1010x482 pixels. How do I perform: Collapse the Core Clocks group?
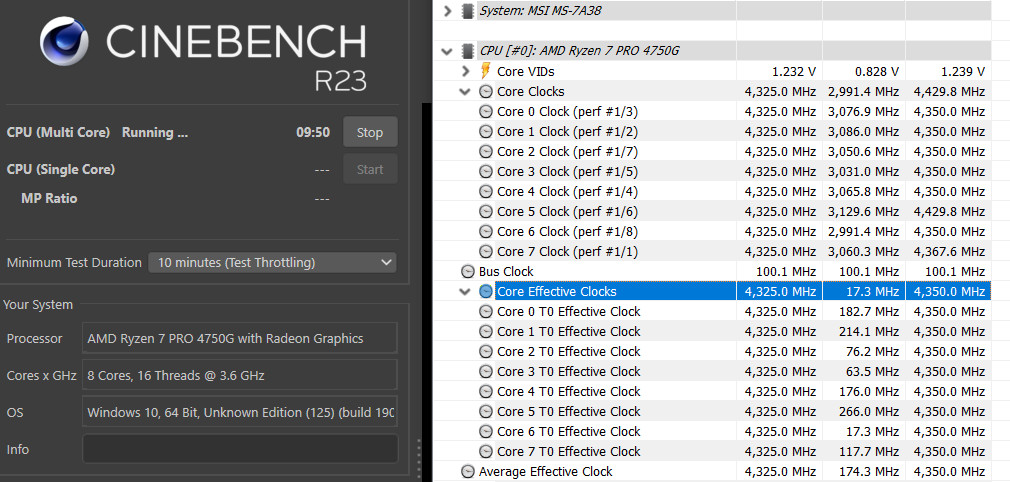point(466,91)
